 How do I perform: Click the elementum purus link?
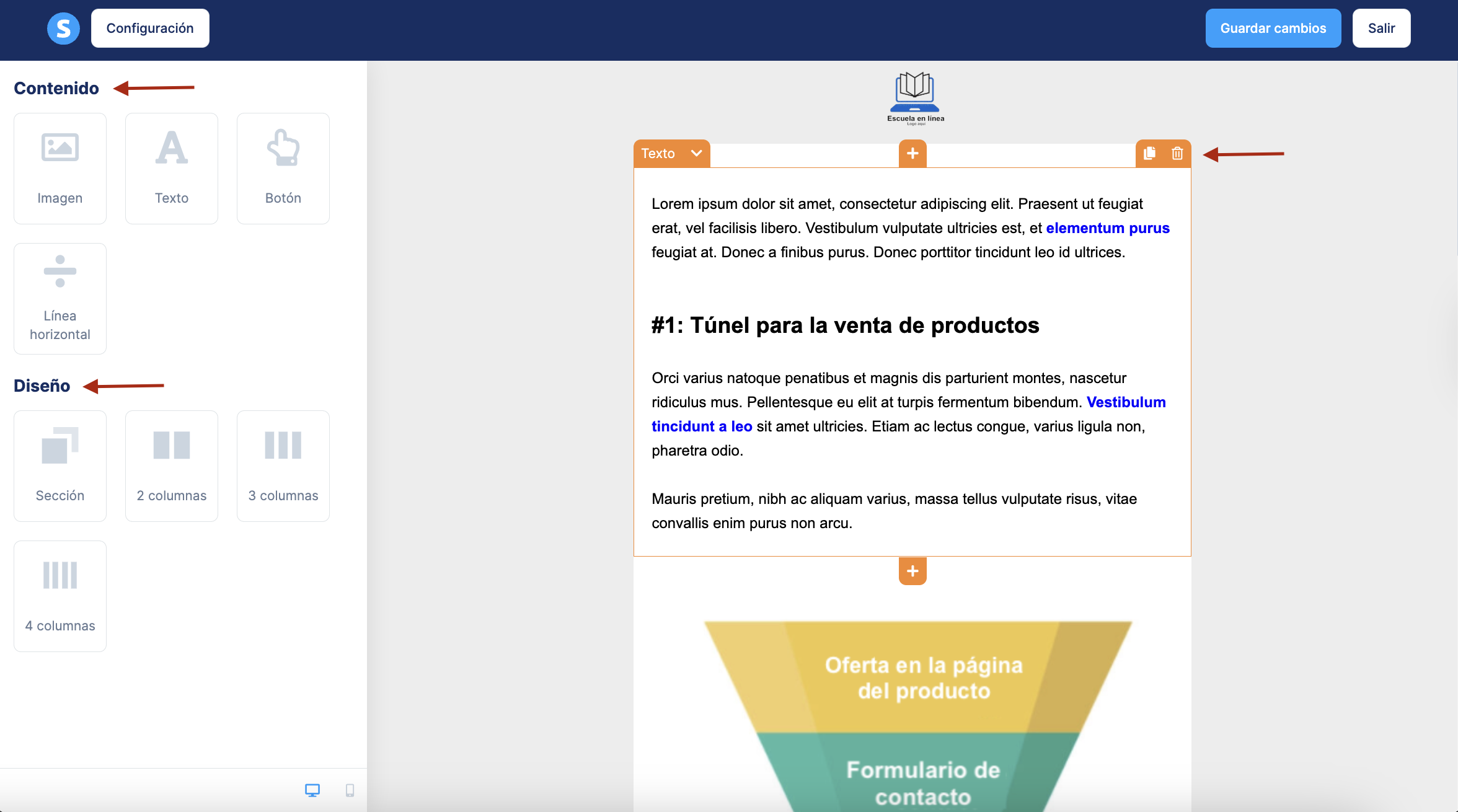click(1108, 228)
